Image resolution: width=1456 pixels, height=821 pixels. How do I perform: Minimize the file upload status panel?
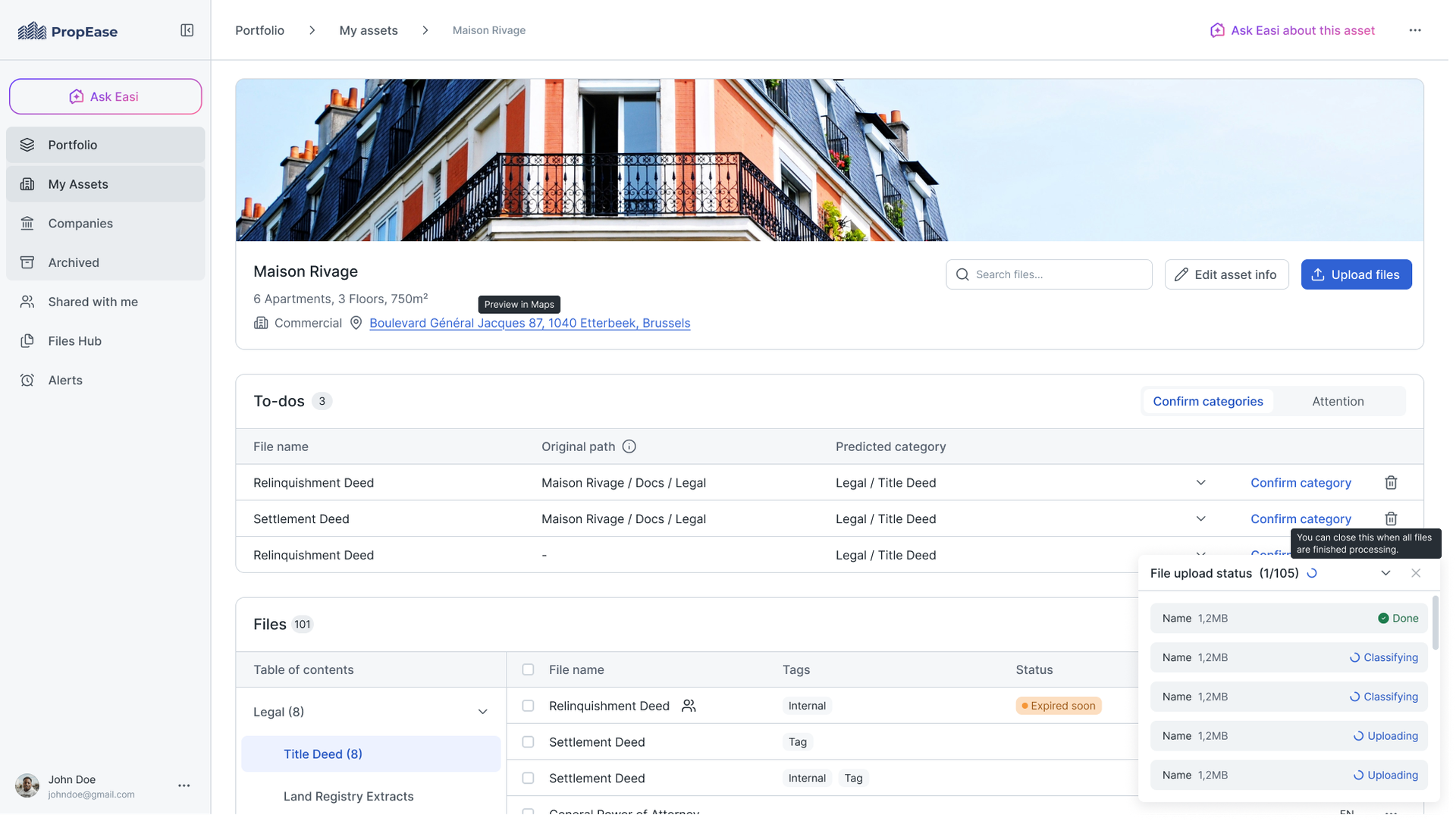click(1385, 573)
